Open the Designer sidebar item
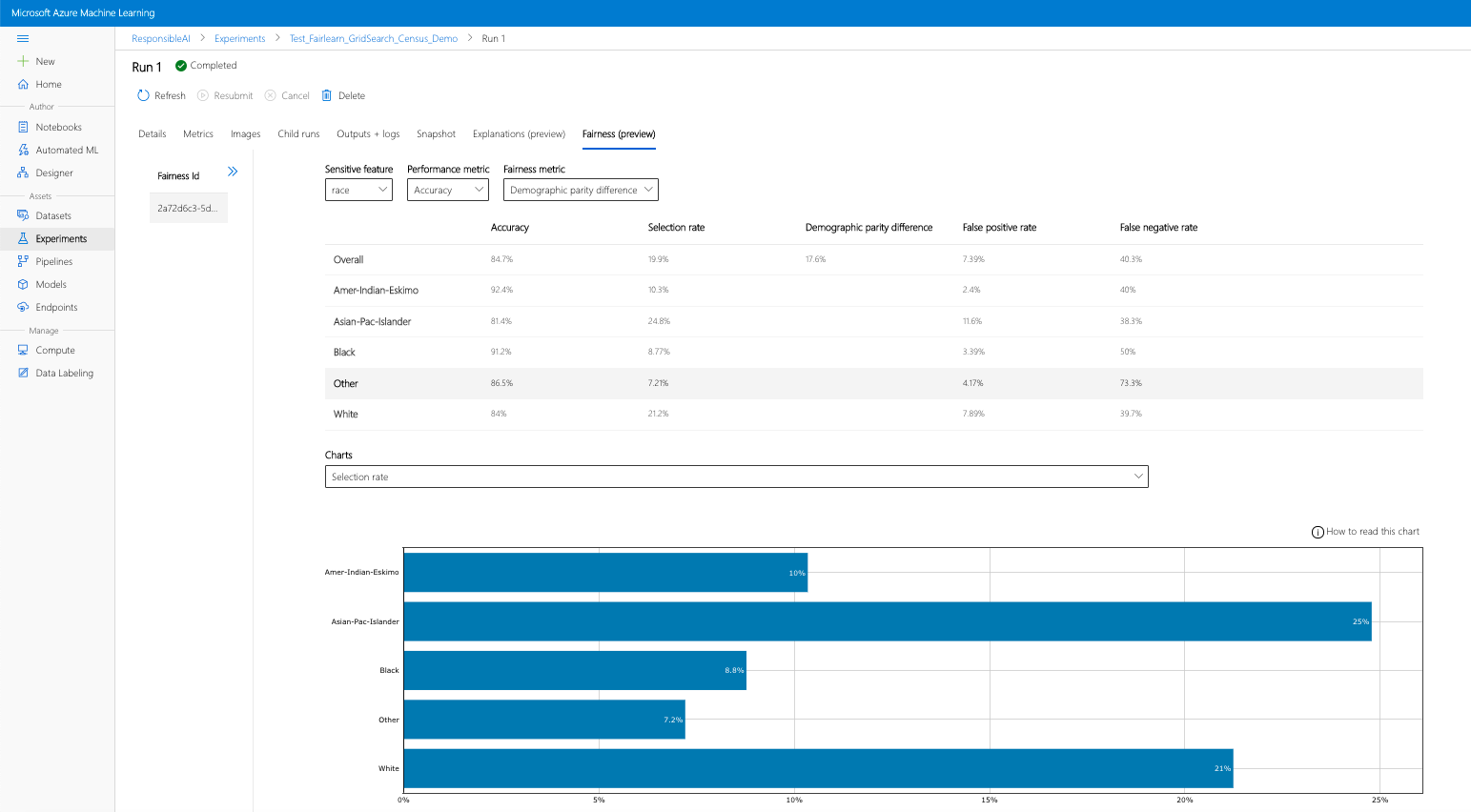Image resolution: width=1471 pixels, height=812 pixels. tap(54, 173)
